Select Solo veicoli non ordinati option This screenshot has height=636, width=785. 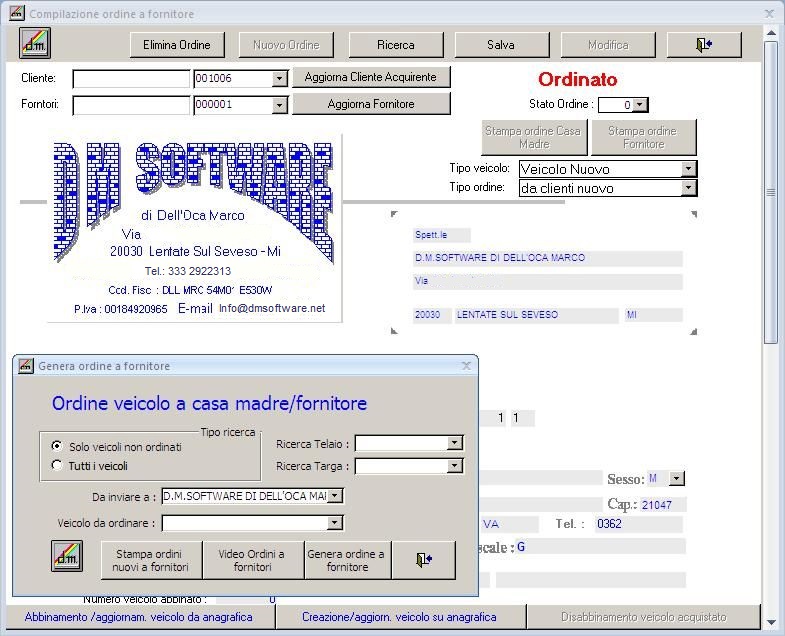57,446
